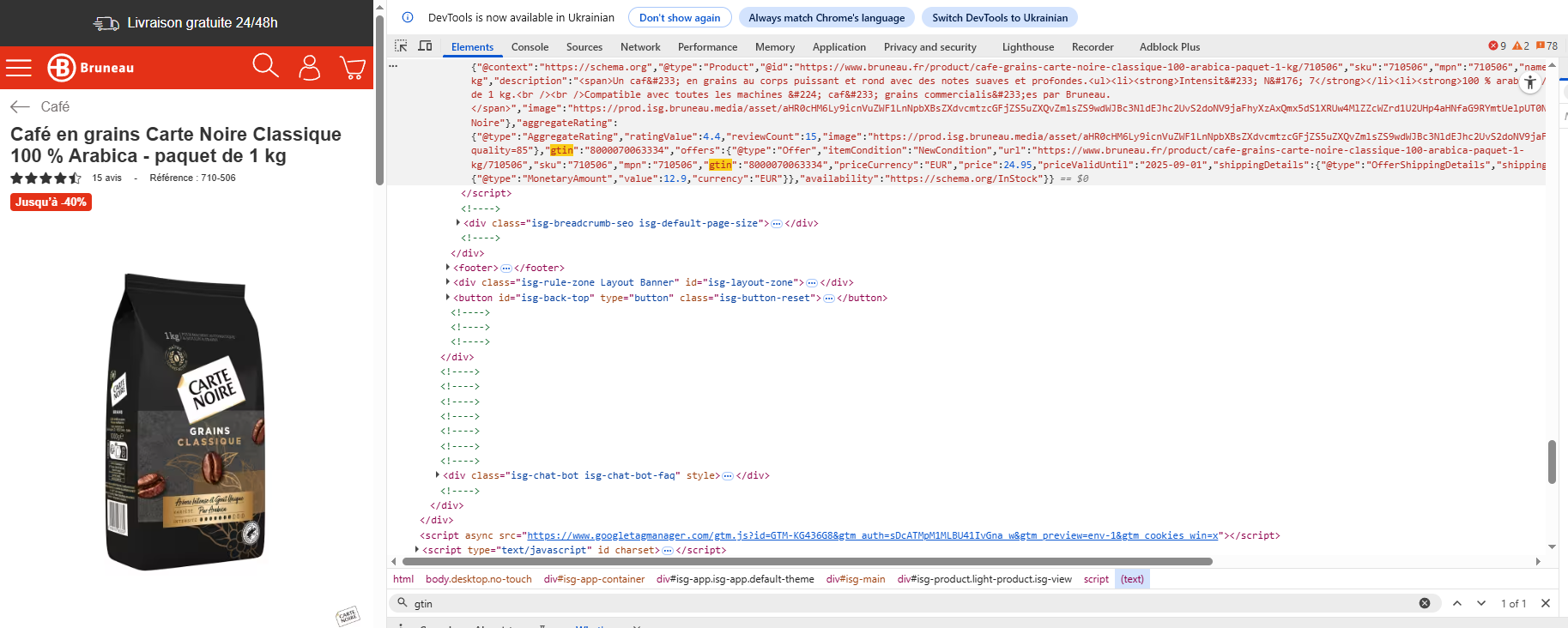1568x628 pixels.
Task: Expand the isg-rule-zone Layout Banner div
Action: [x=448, y=282]
